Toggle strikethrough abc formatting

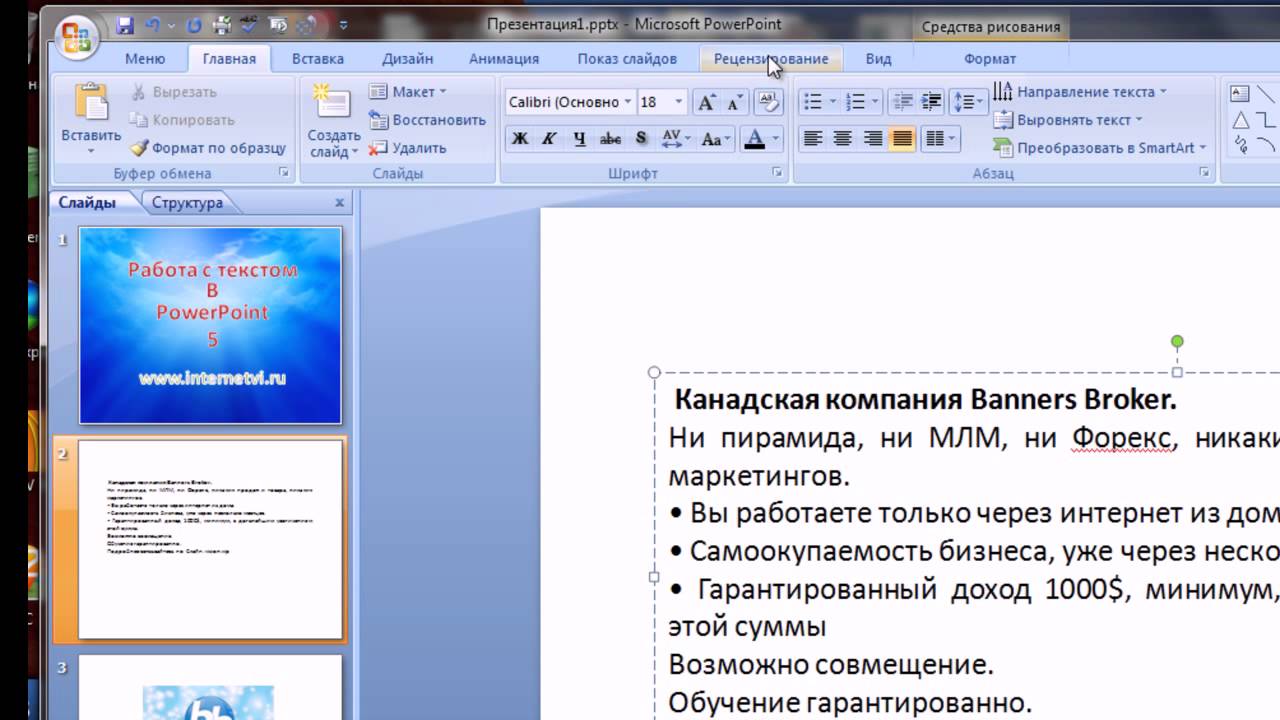click(610, 139)
